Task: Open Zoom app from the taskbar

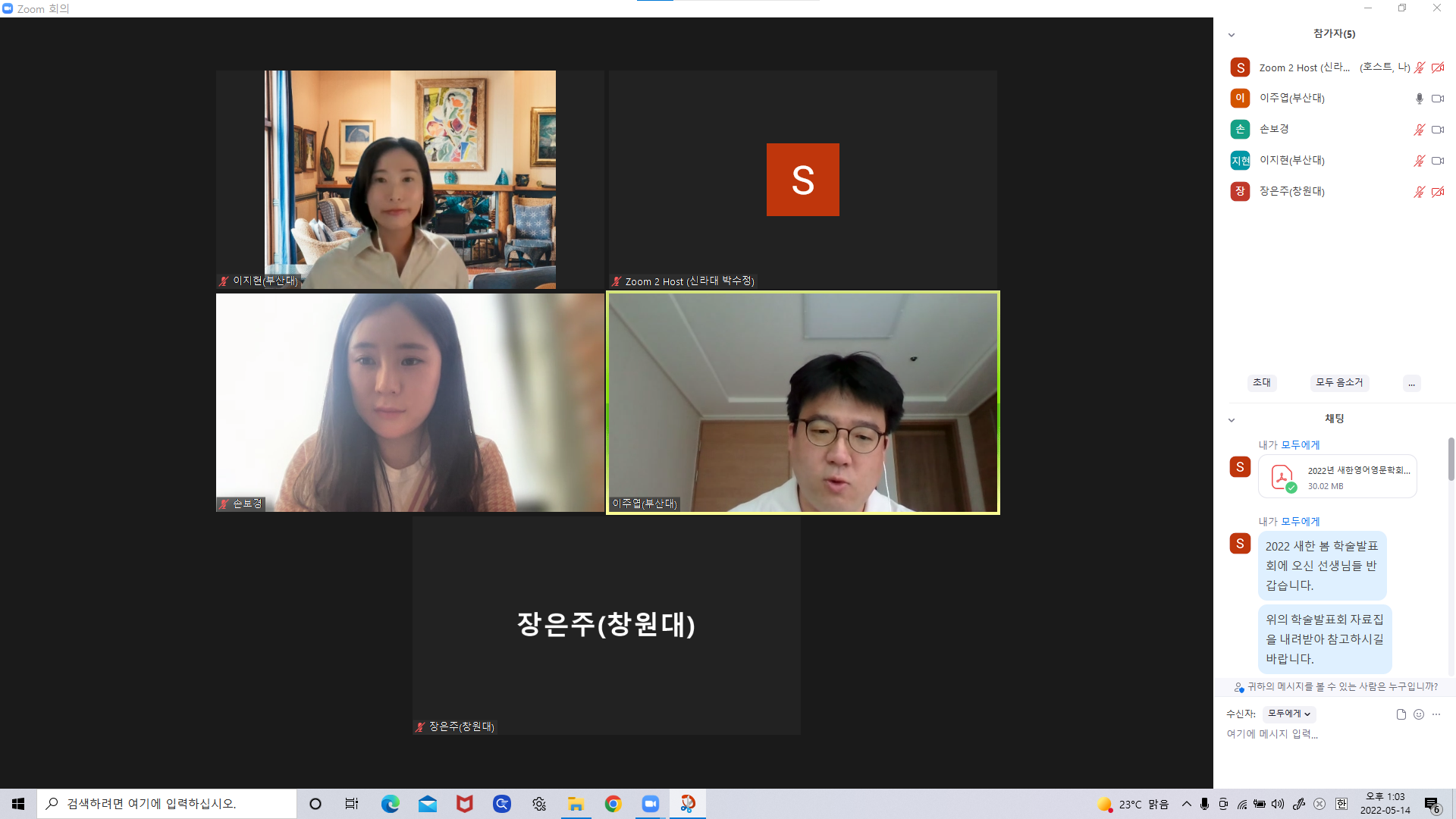Action: tap(651, 804)
